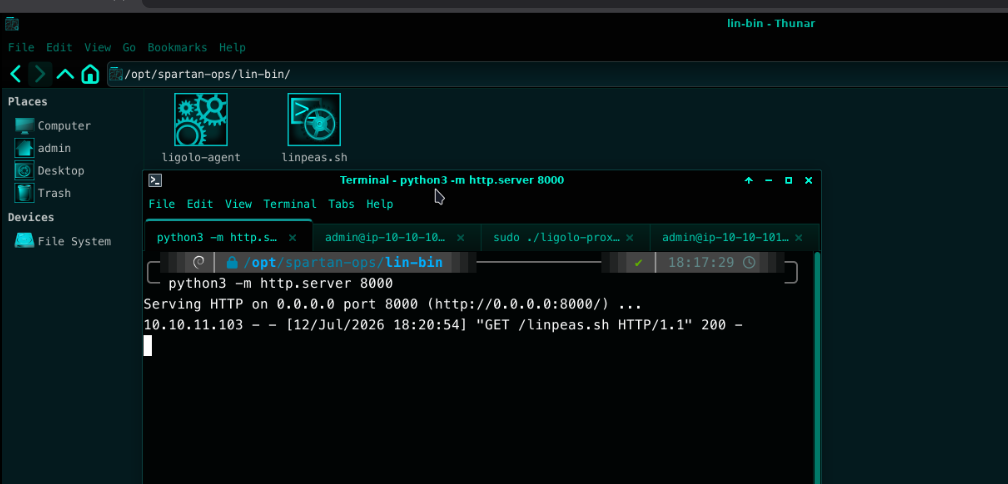This screenshot has height=484, width=1008.
Task: Click the green checkmark status in prompt
Action: pos(638,263)
